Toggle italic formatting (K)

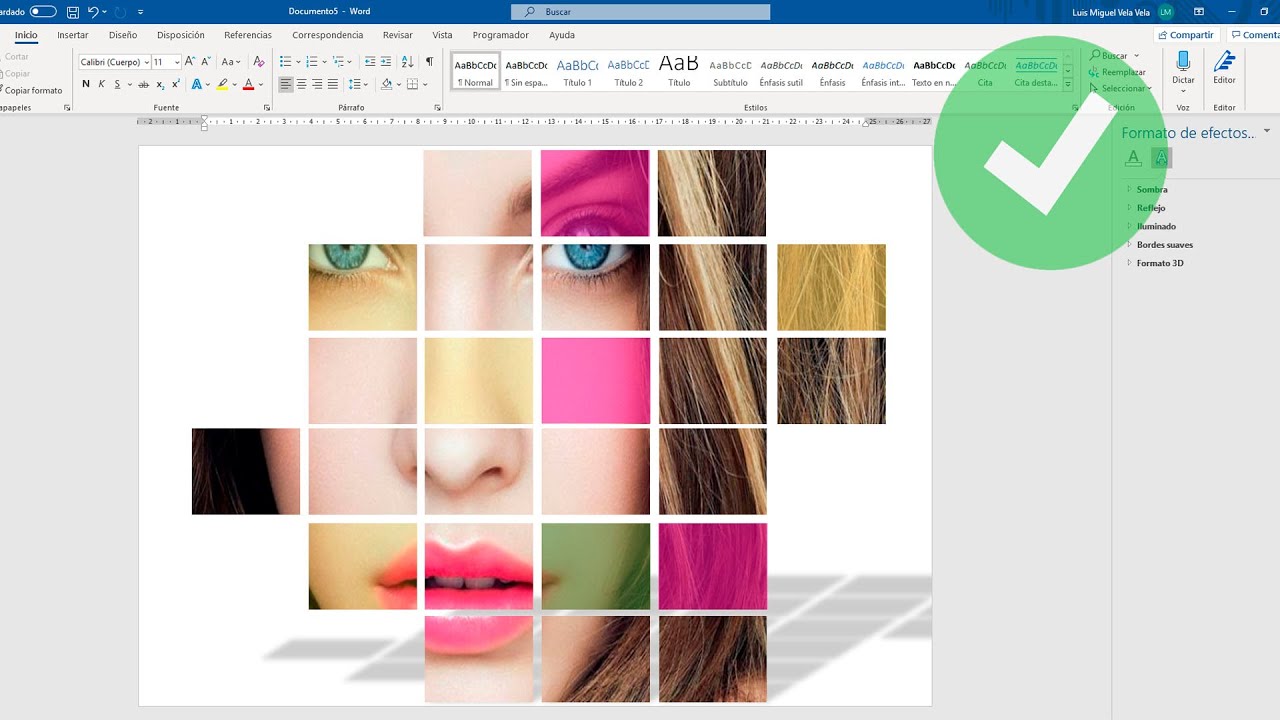(101, 84)
